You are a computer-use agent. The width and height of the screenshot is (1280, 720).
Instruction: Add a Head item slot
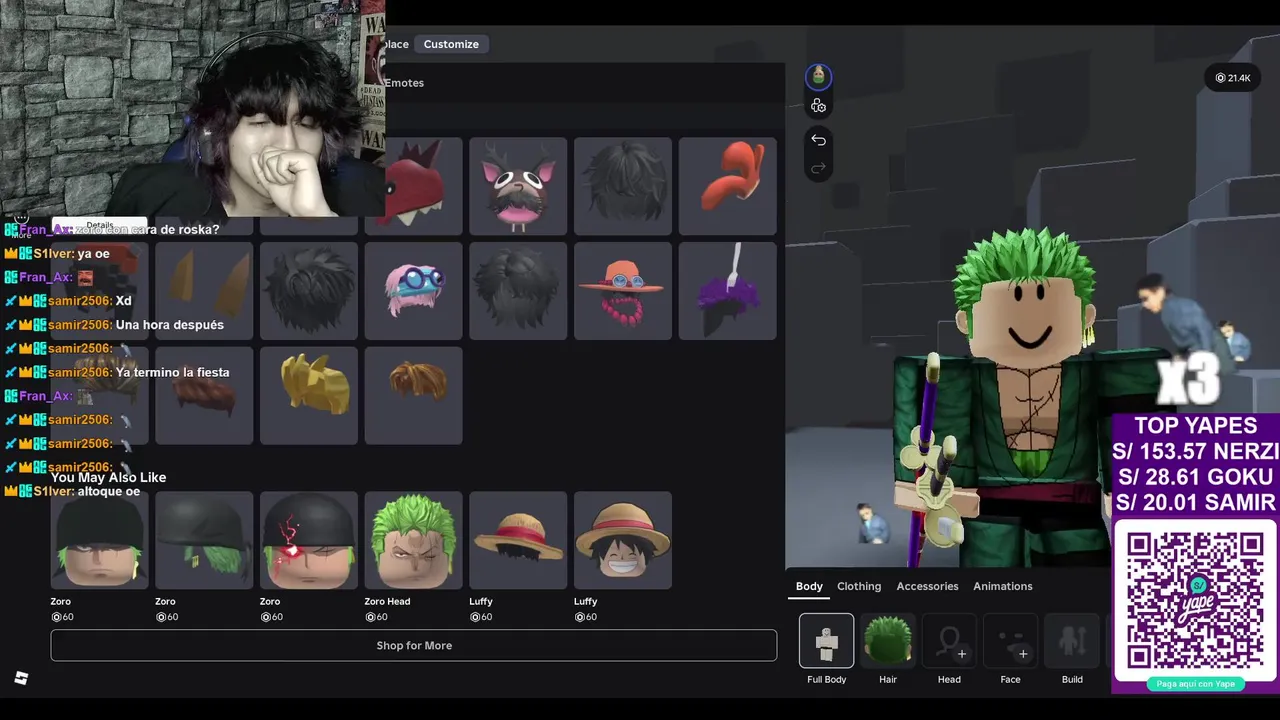pyautogui.click(x=949, y=641)
